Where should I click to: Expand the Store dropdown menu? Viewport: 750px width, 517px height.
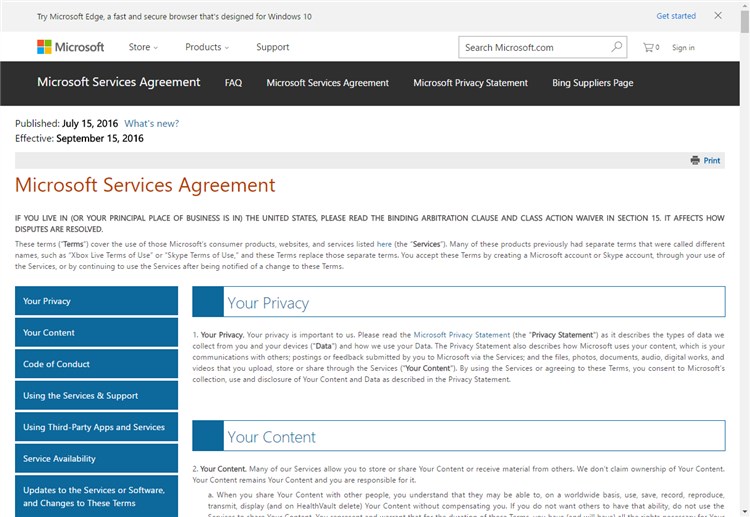[x=143, y=47]
